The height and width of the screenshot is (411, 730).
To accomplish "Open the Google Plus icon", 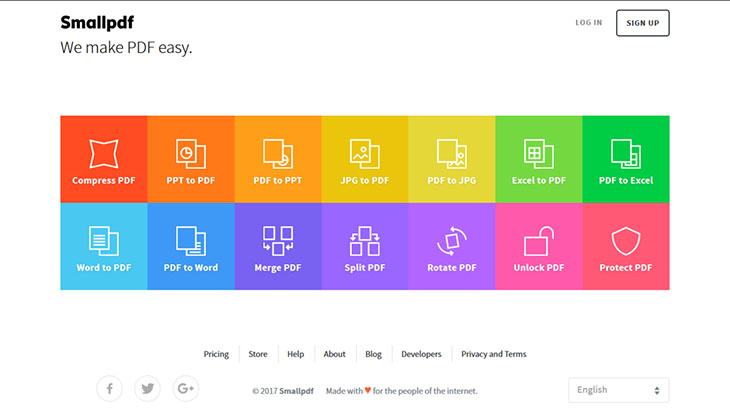I will coord(186,388).
